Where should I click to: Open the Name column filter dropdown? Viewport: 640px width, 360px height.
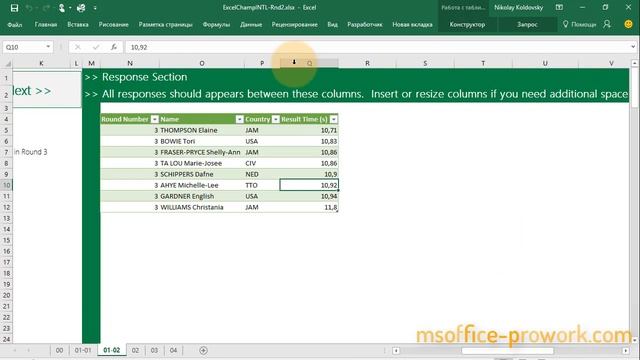(240, 119)
